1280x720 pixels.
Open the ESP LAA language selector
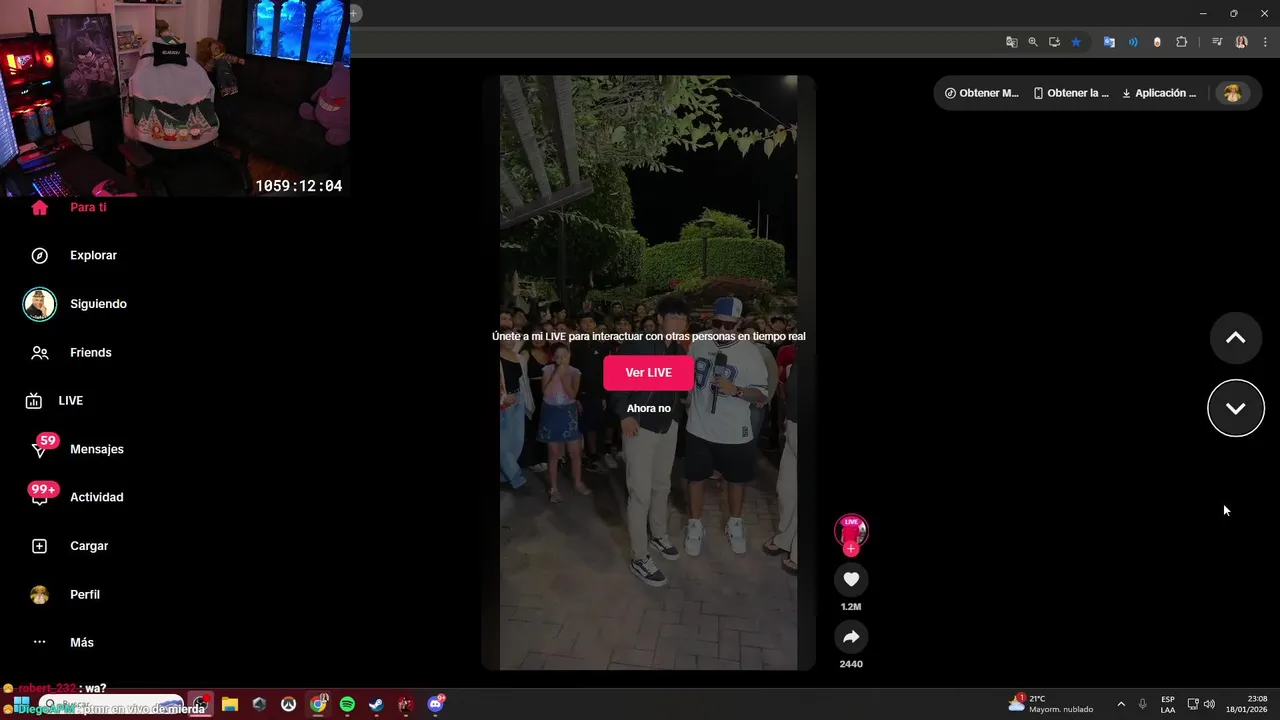tap(1168, 704)
